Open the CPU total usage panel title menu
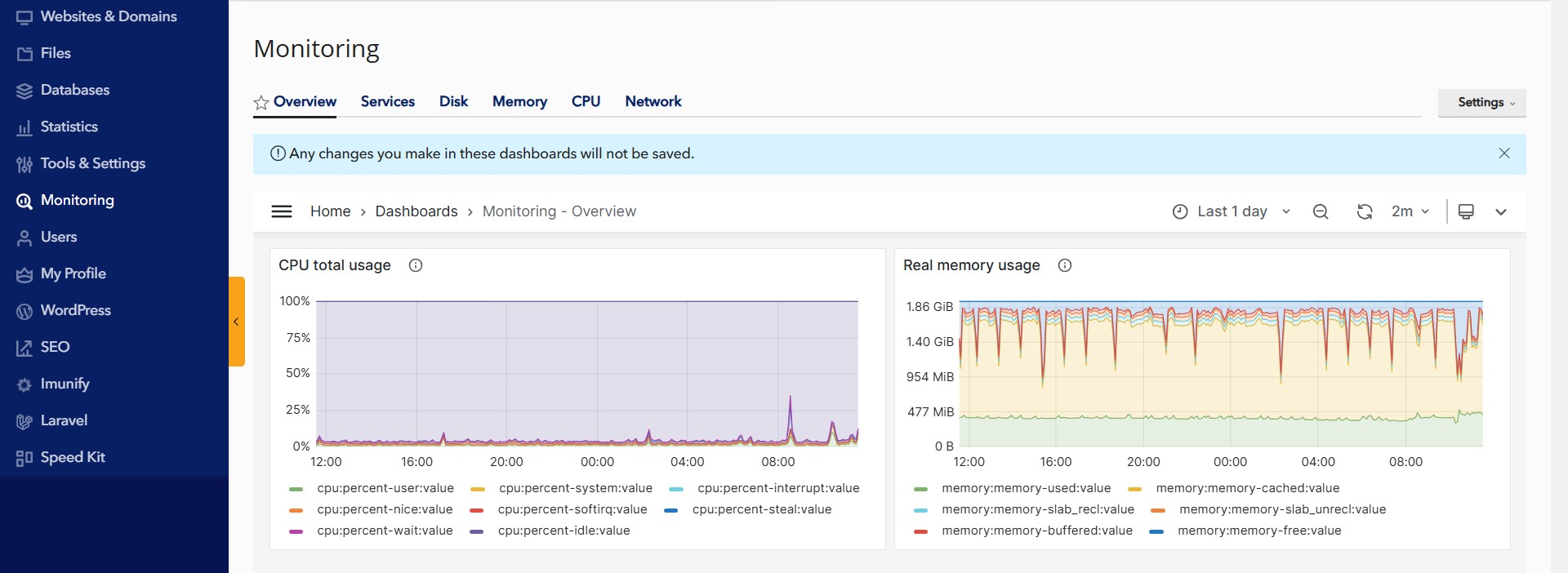This screenshot has height=573, width=1568. click(x=335, y=265)
